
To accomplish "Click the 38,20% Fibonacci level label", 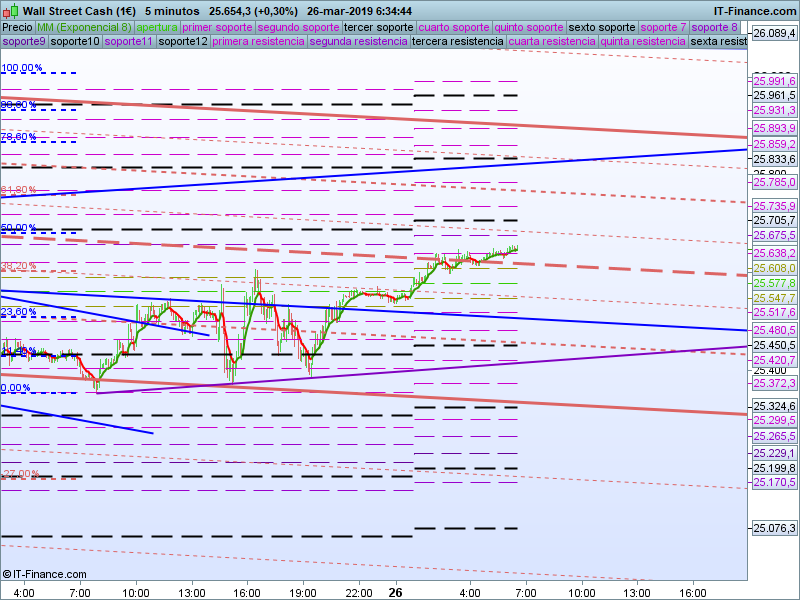I will (x=18, y=266).
